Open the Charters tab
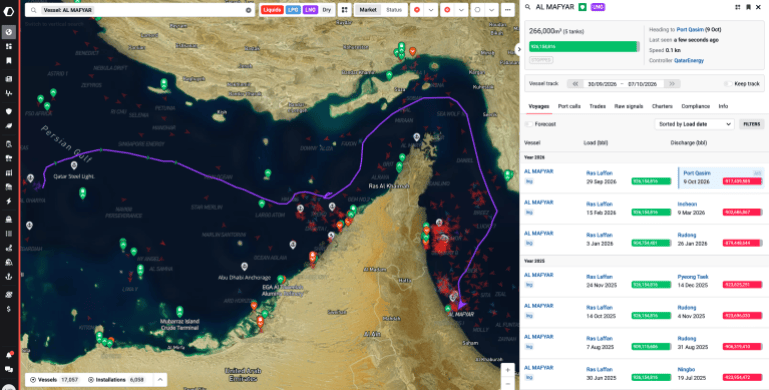 click(x=662, y=106)
